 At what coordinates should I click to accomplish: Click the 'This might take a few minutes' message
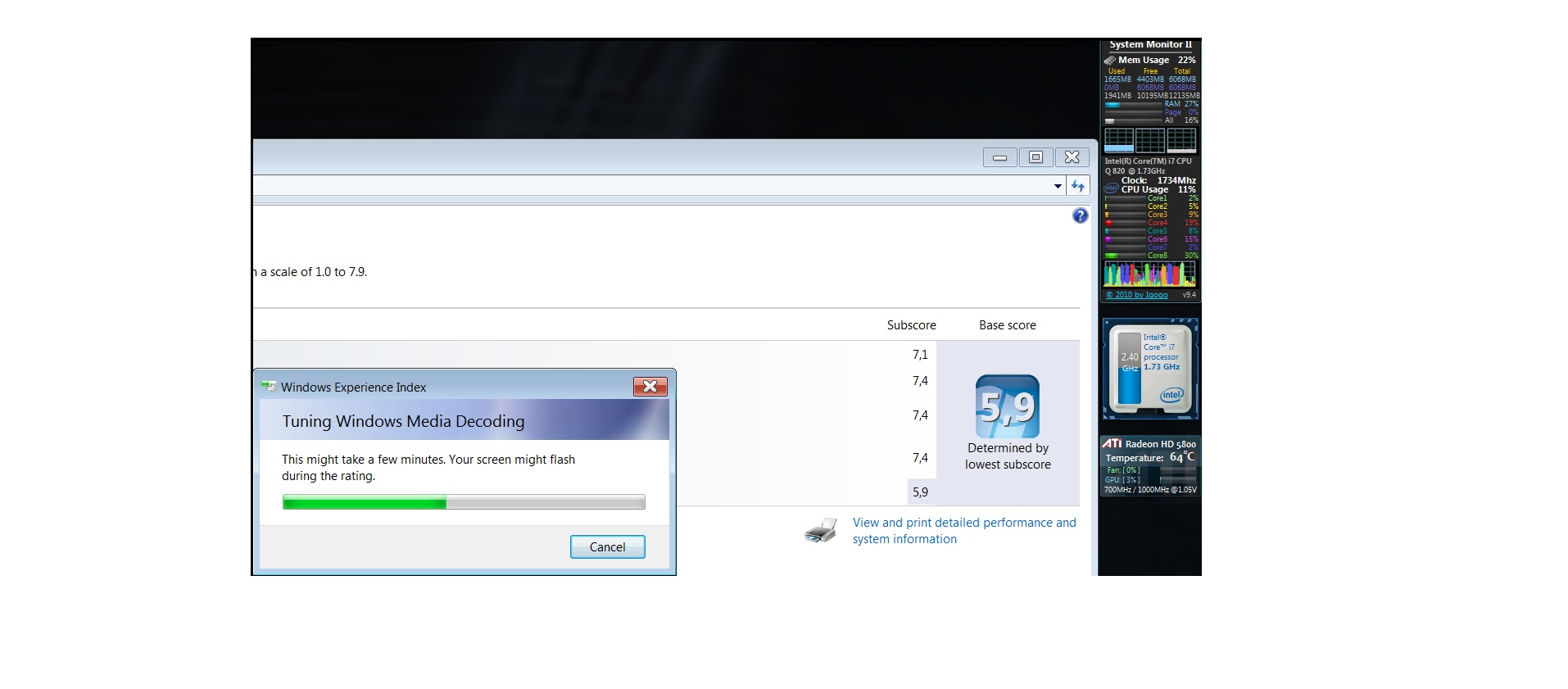(428, 468)
